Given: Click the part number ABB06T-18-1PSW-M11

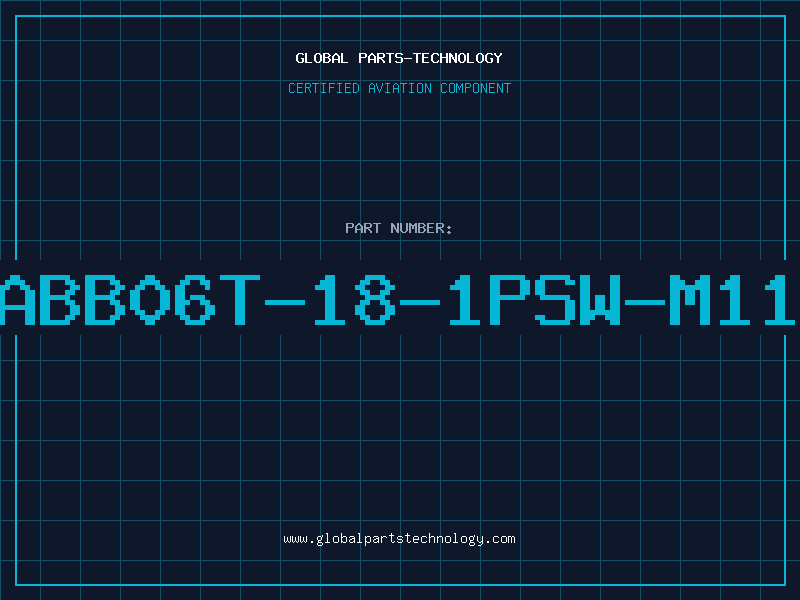Looking at the screenshot, I should 398,299.
